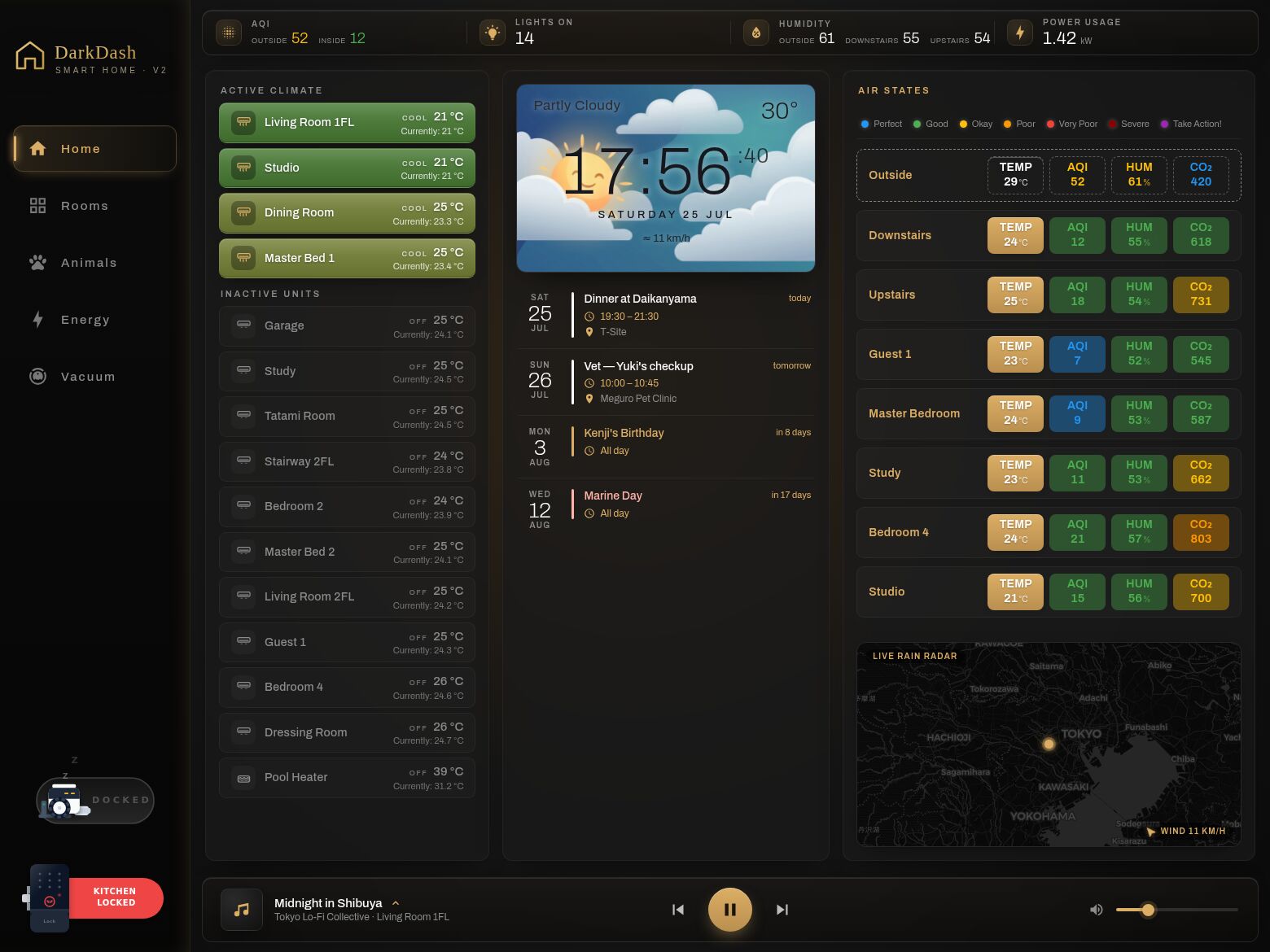Screen dimensions: 1270x952
Task: Click the AC icon on the Living Room 2FL row
Action: click(x=243, y=596)
